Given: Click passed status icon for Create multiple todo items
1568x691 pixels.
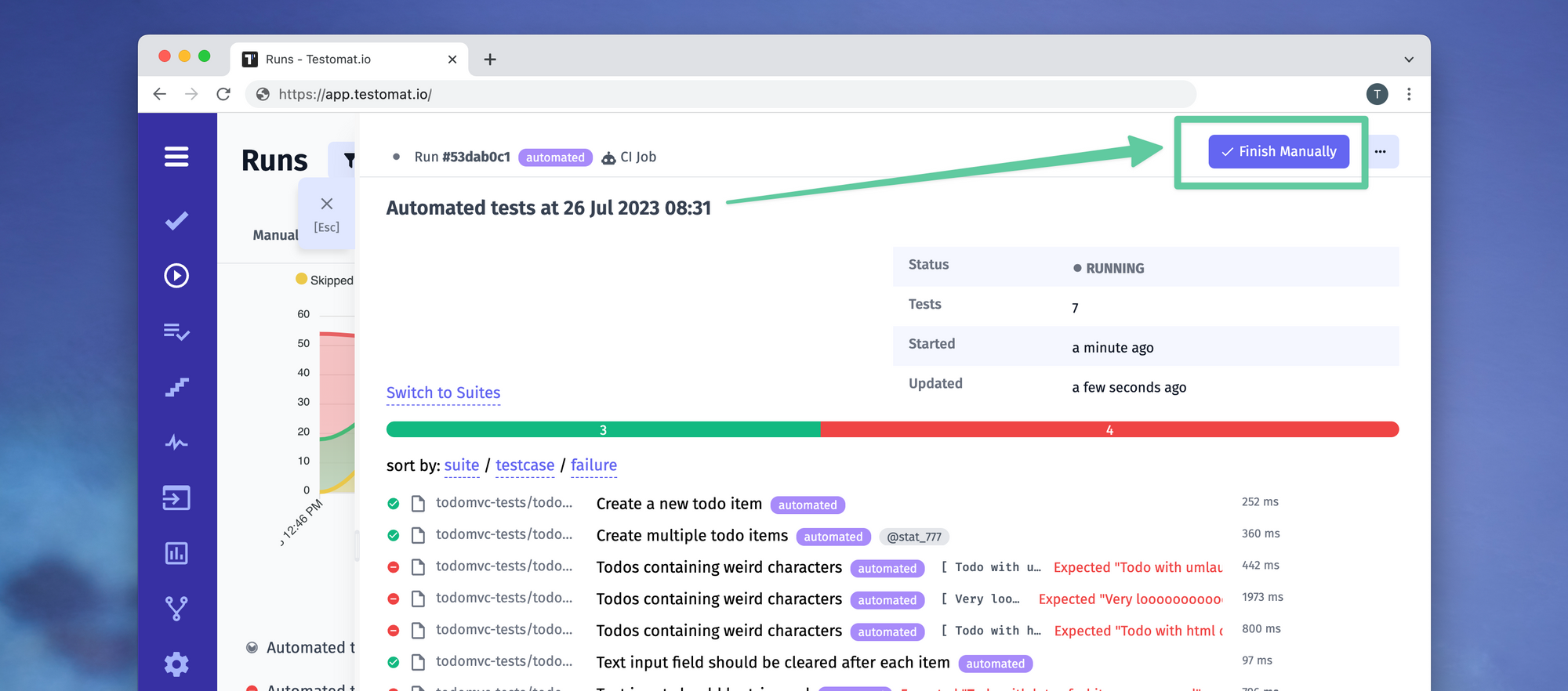Looking at the screenshot, I should tap(394, 535).
